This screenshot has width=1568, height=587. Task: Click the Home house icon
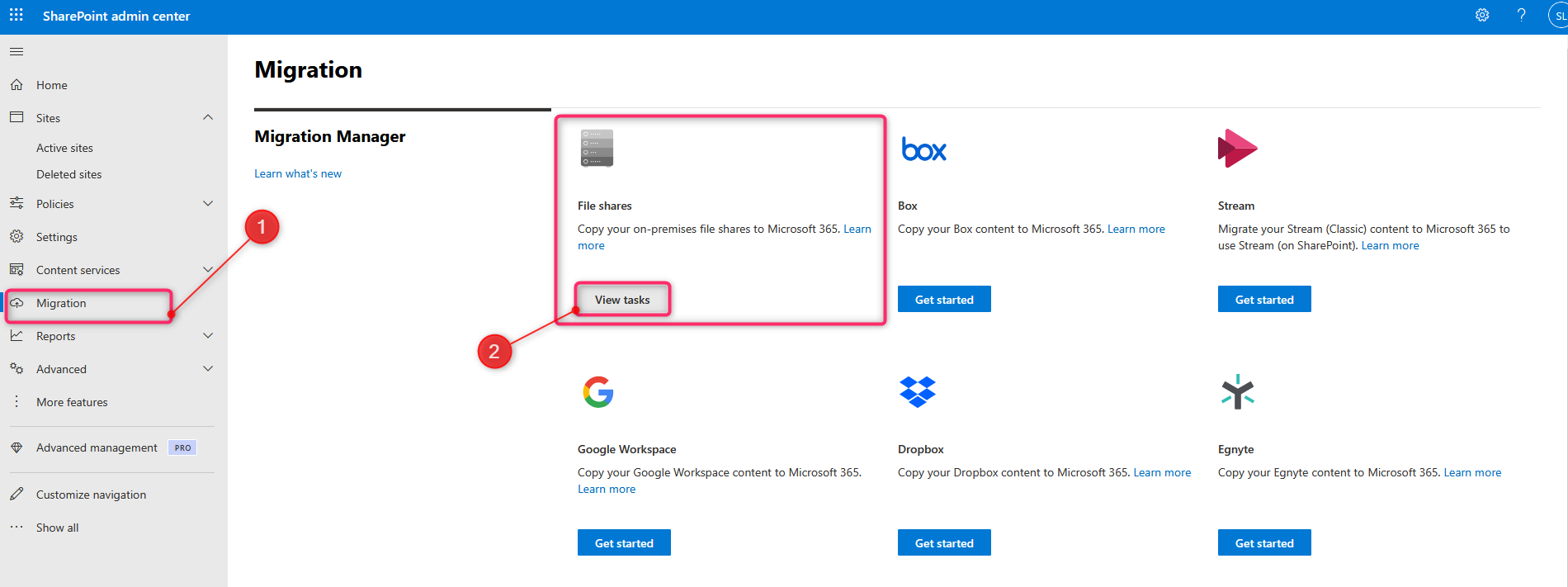[17, 85]
